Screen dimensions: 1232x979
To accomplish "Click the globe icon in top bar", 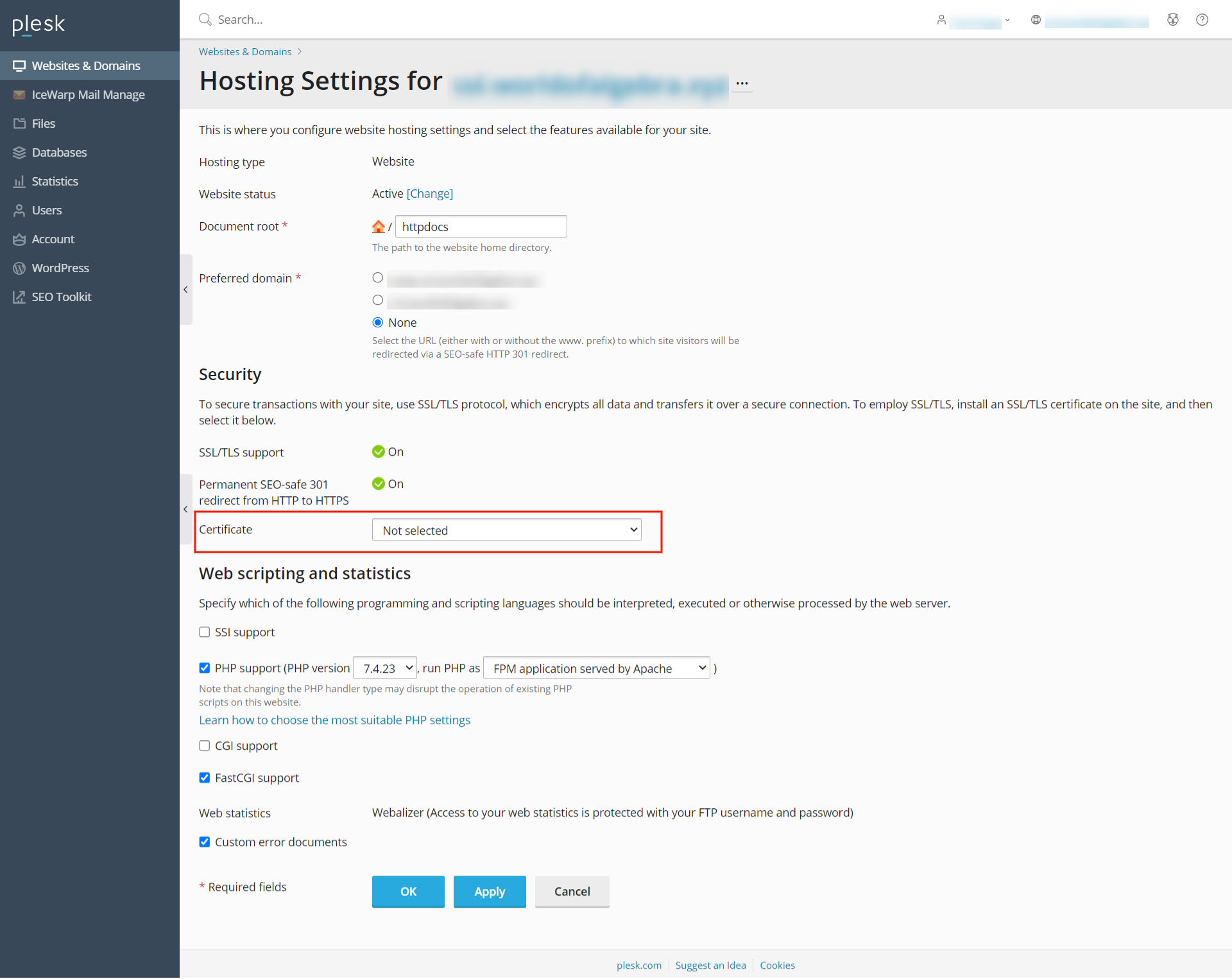I will click(1036, 20).
